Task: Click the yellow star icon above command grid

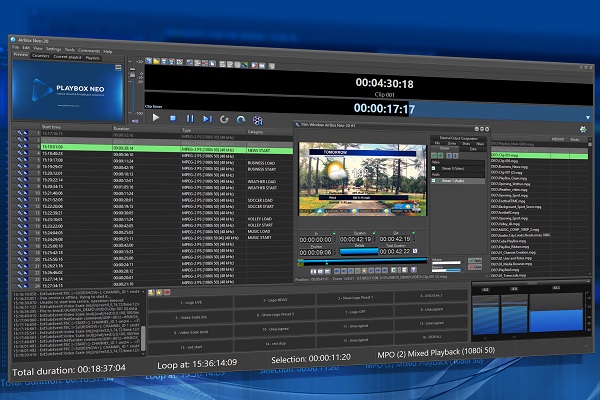Action: tap(159, 292)
